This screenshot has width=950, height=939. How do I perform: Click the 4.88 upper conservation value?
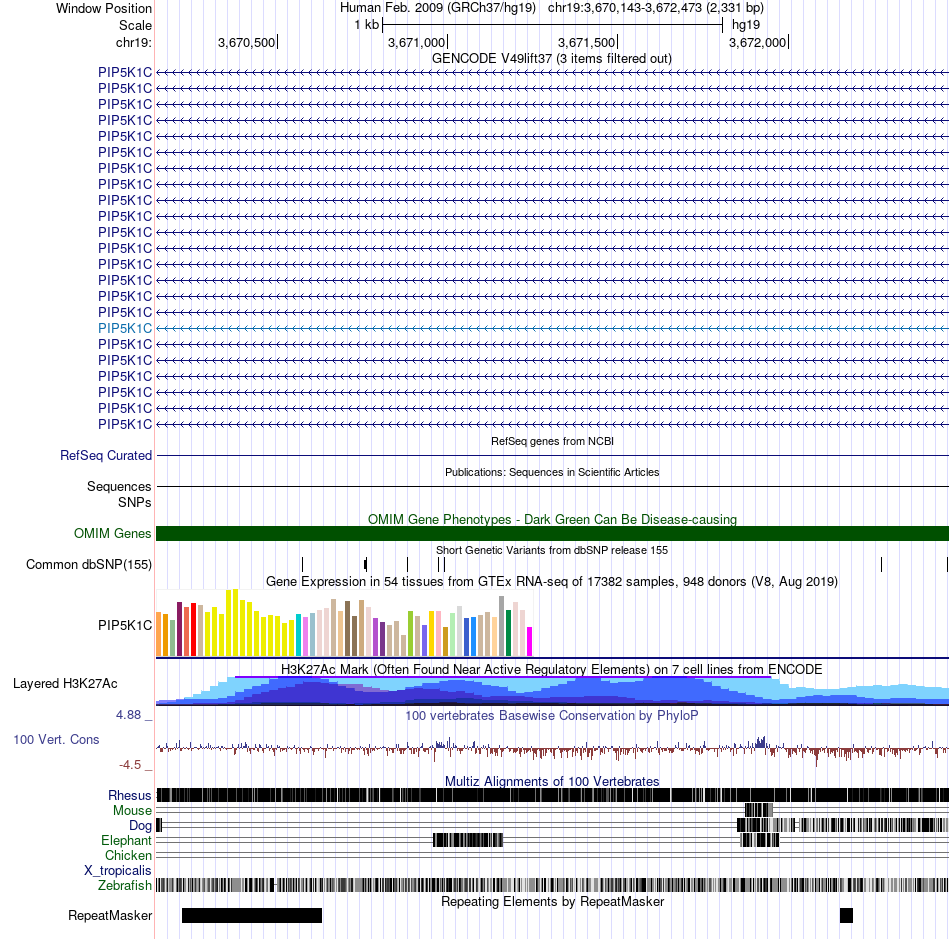(x=128, y=715)
